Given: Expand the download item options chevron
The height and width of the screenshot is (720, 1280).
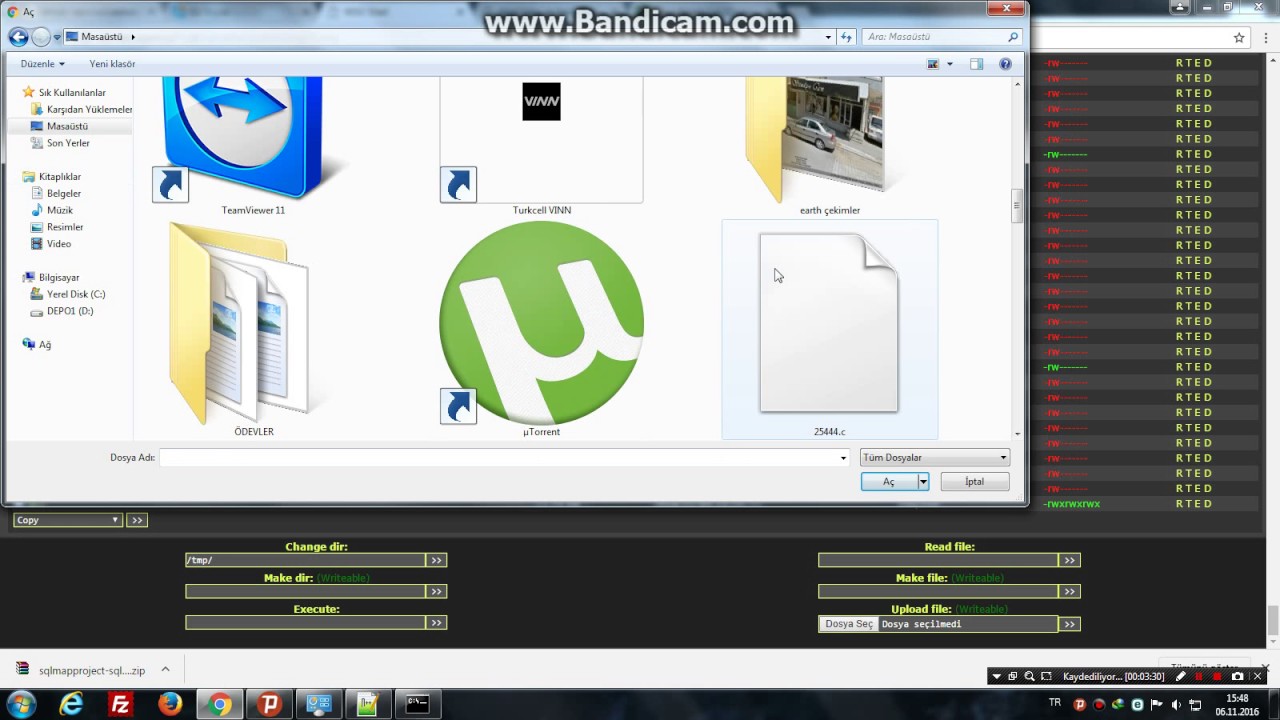Looking at the screenshot, I should pyautogui.click(x=165, y=670).
